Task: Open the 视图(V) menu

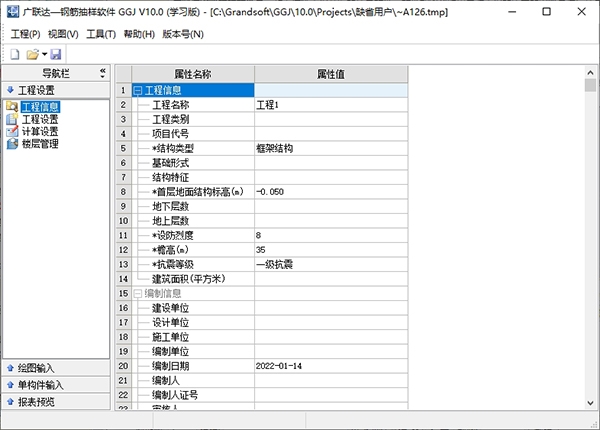Action: [x=63, y=34]
